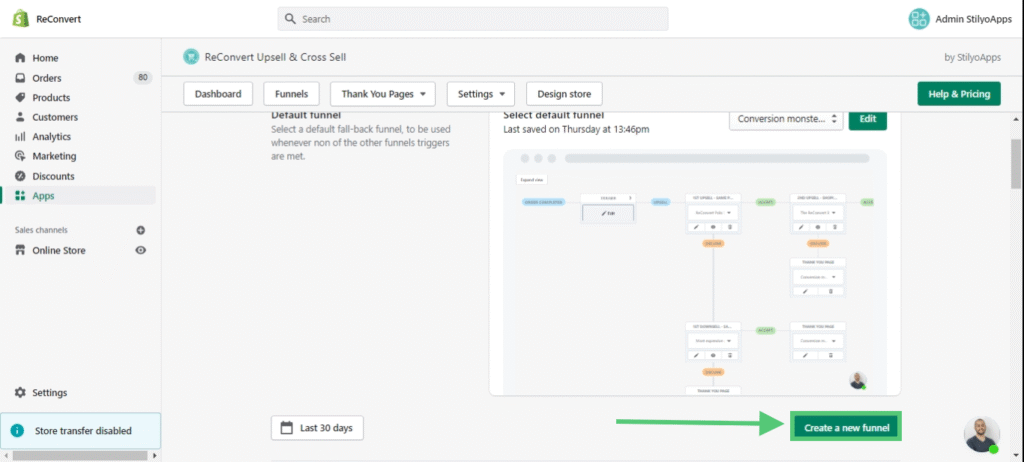Click the Shopify bag logo
Screen dimensions: 1024x462
pos(21,18)
